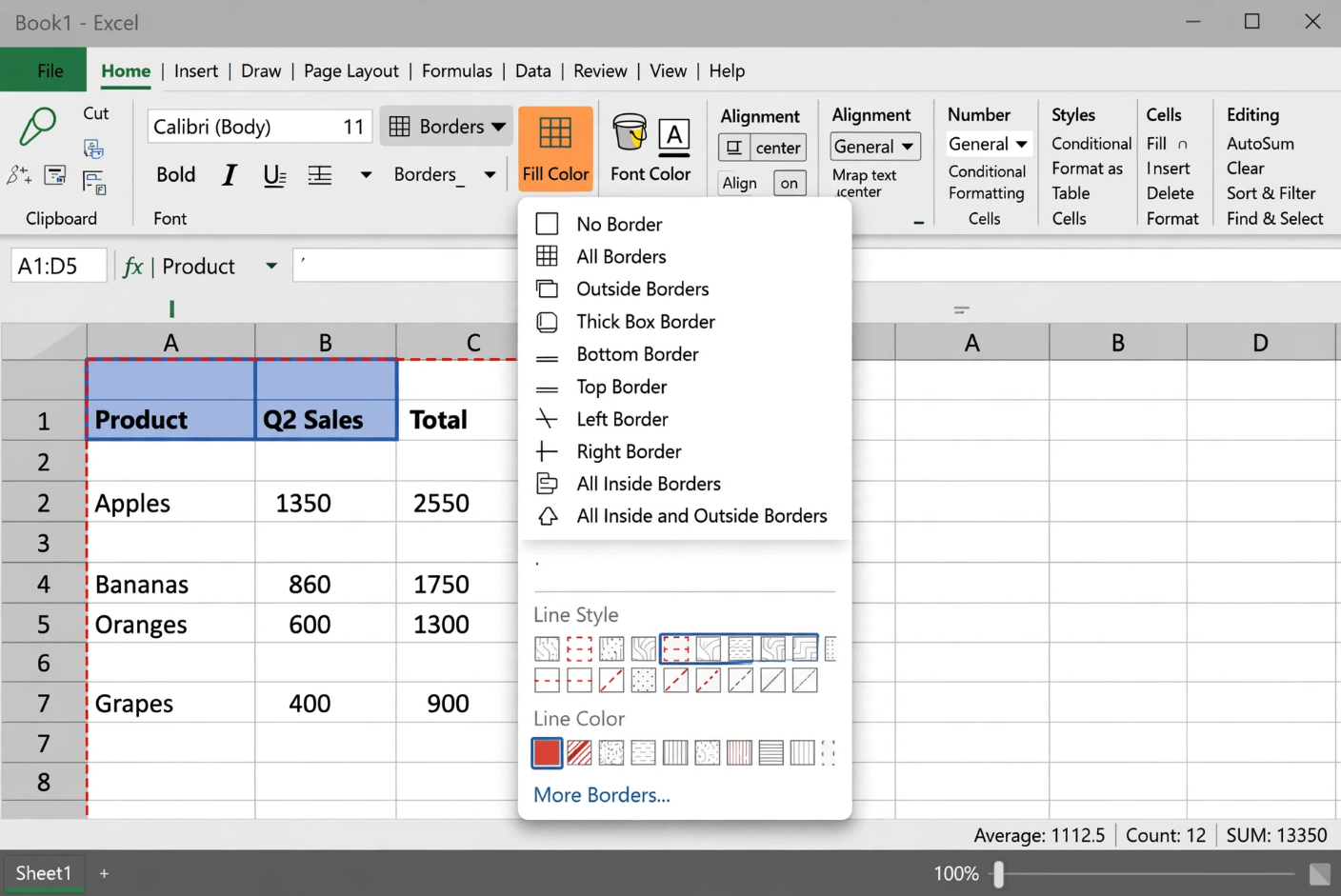This screenshot has height=896, width=1341.
Task: Select the solid red line color swatch
Action: 547,753
